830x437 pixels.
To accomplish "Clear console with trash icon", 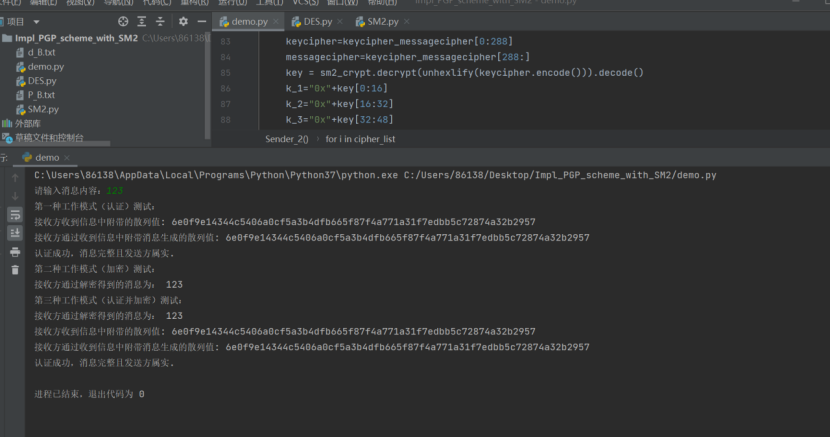I will point(15,270).
